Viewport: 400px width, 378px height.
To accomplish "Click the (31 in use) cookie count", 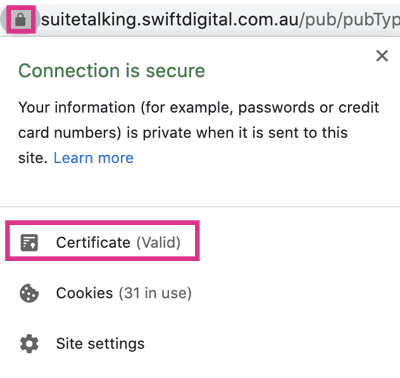I will [x=155, y=293].
